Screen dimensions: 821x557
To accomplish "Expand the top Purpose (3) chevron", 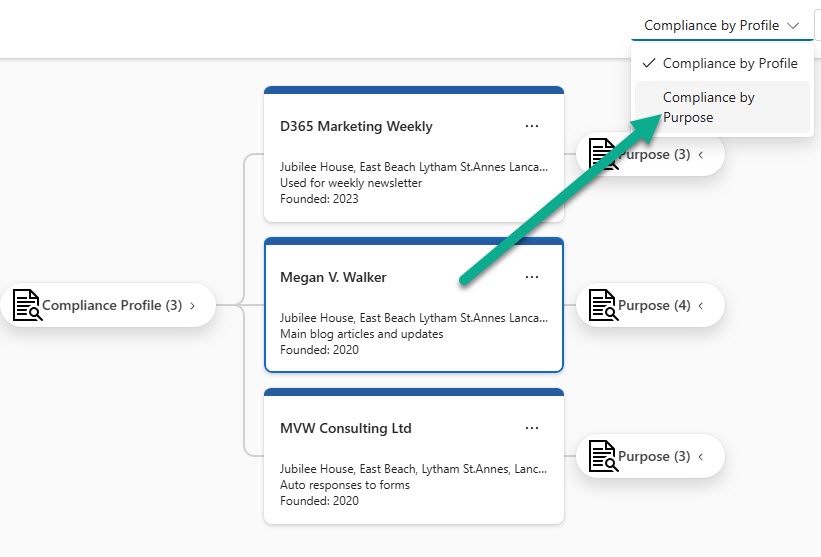I will (701, 155).
